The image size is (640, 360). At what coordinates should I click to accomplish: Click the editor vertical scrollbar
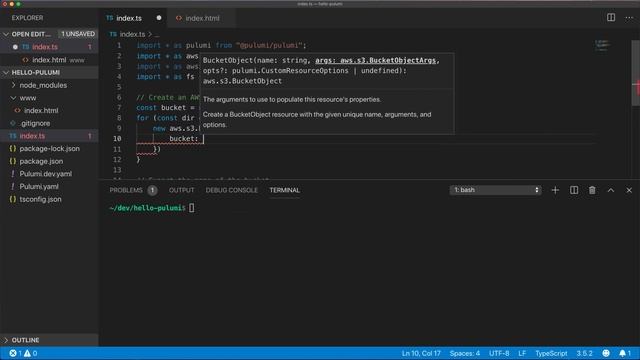(x=636, y=73)
